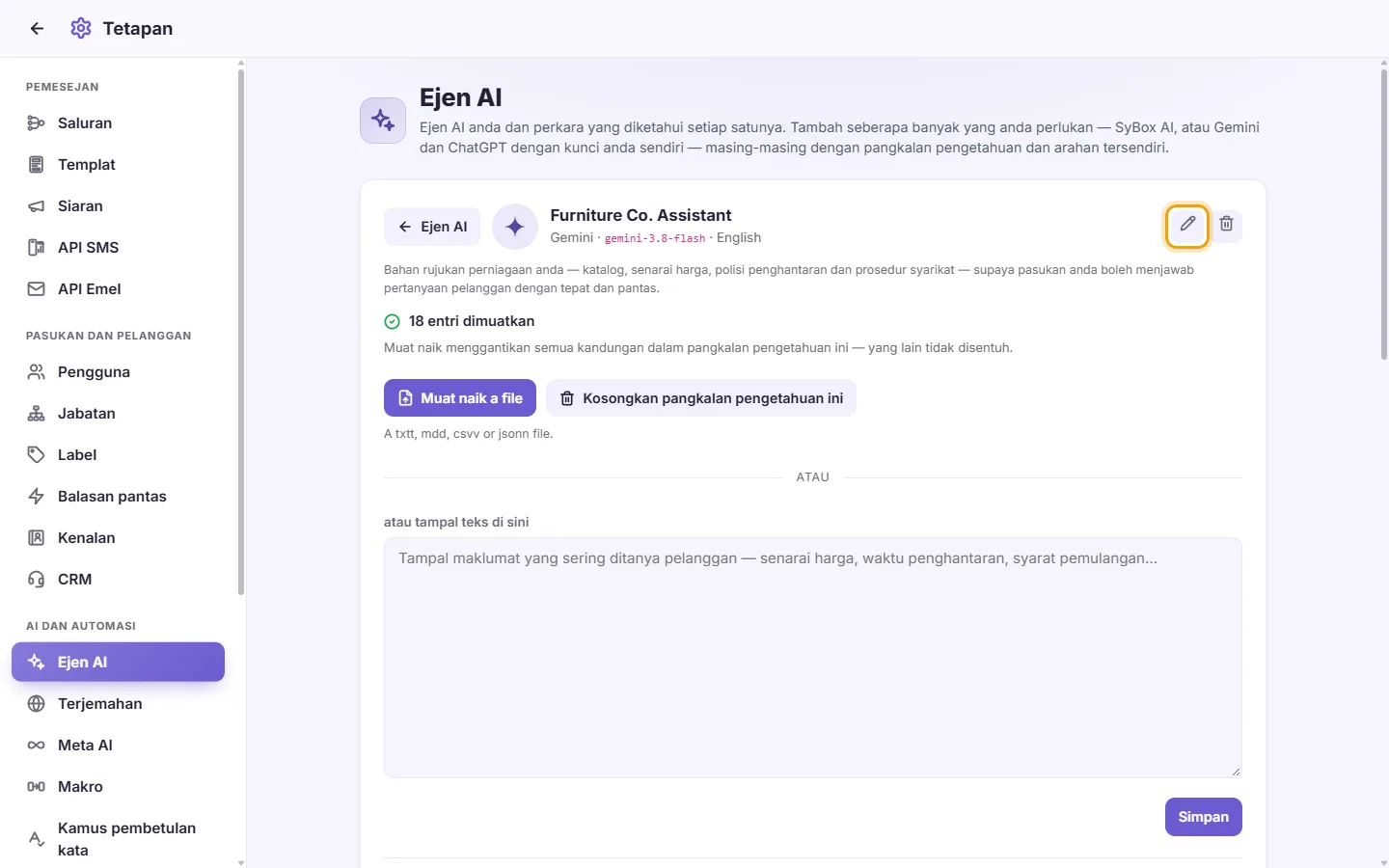The width and height of the screenshot is (1389, 868).
Task: Click the Muat naik a file button
Action: (x=460, y=398)
